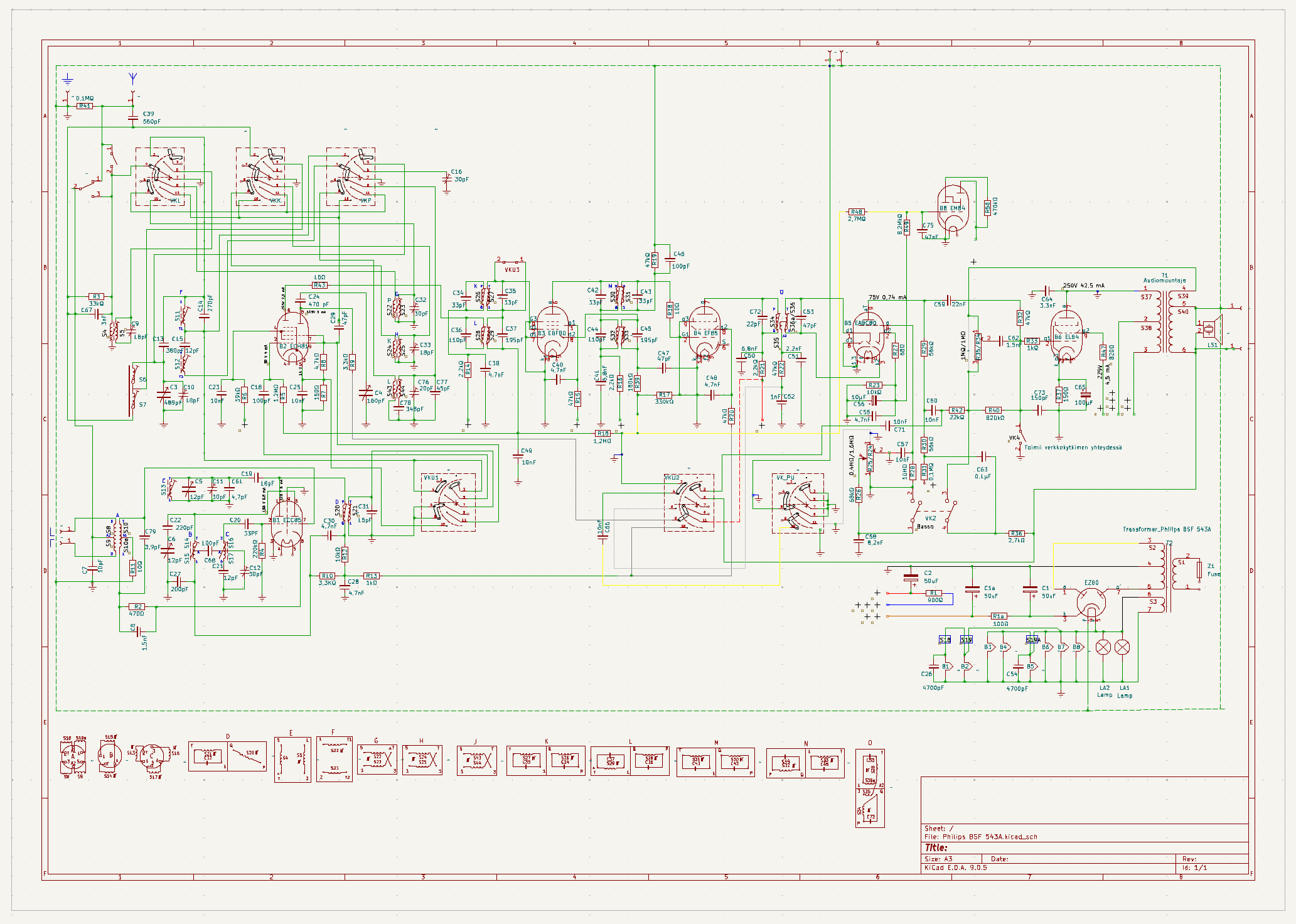The width and height of the screenshot is (1296, 924).
Task: Click the File name text in title block
Action: [x=980, y=837]
